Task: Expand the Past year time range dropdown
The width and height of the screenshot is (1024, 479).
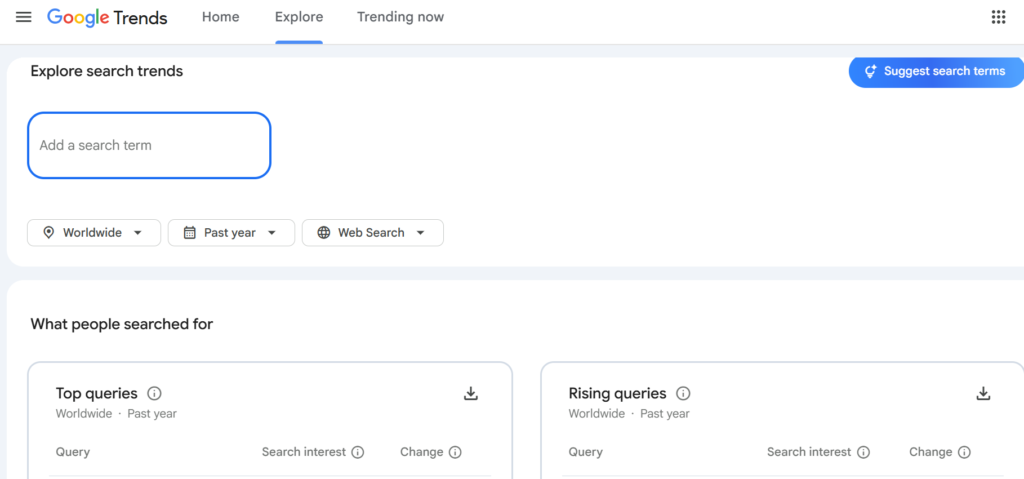Action: point(231,233)
